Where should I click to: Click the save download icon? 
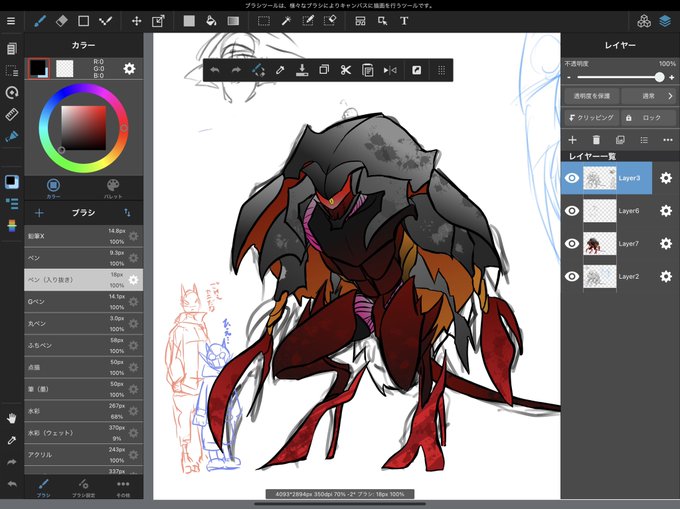tap(302, 70)
